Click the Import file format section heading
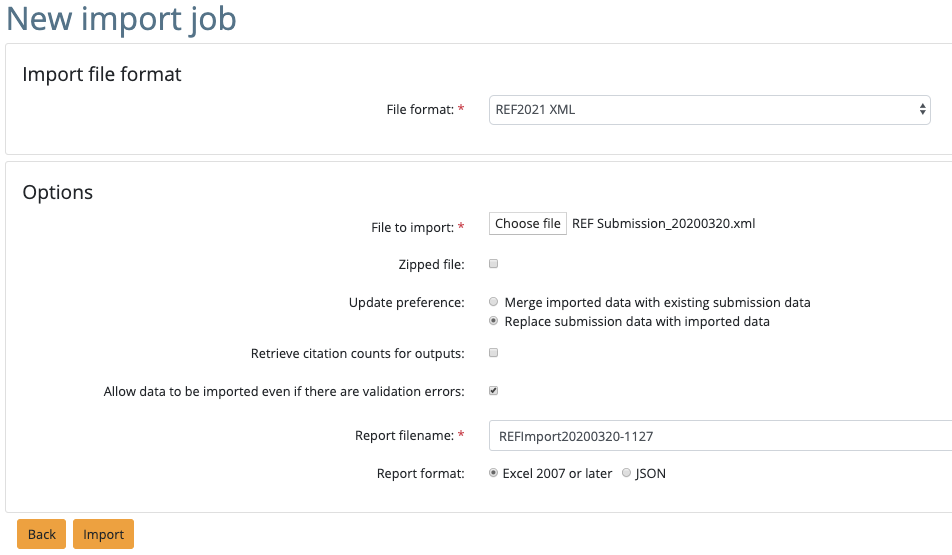The image size is (952, 555). (x=102, y=75)
